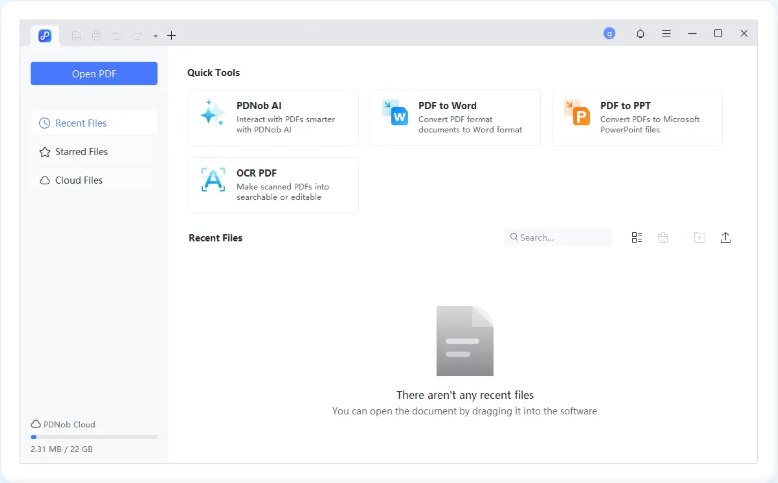Open the PDNob AI quick tool

pos(273,118)
